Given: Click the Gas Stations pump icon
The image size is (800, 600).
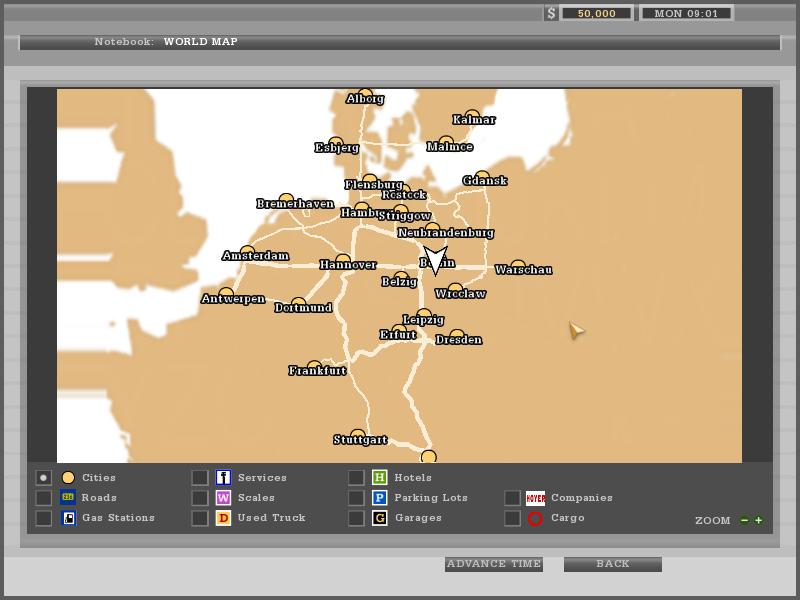Looking at the screenshot, I should (68, 518).
